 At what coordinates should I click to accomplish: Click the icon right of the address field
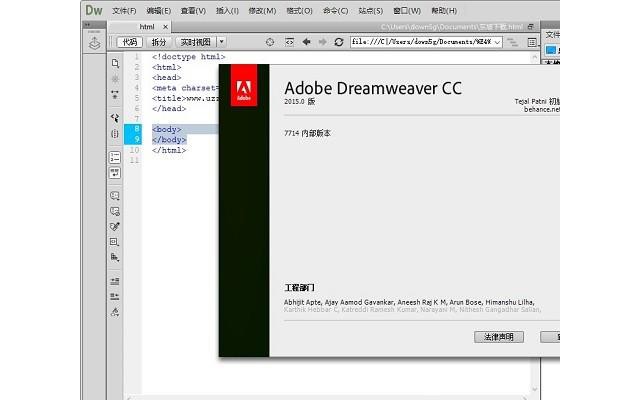[x=512, y=42]
